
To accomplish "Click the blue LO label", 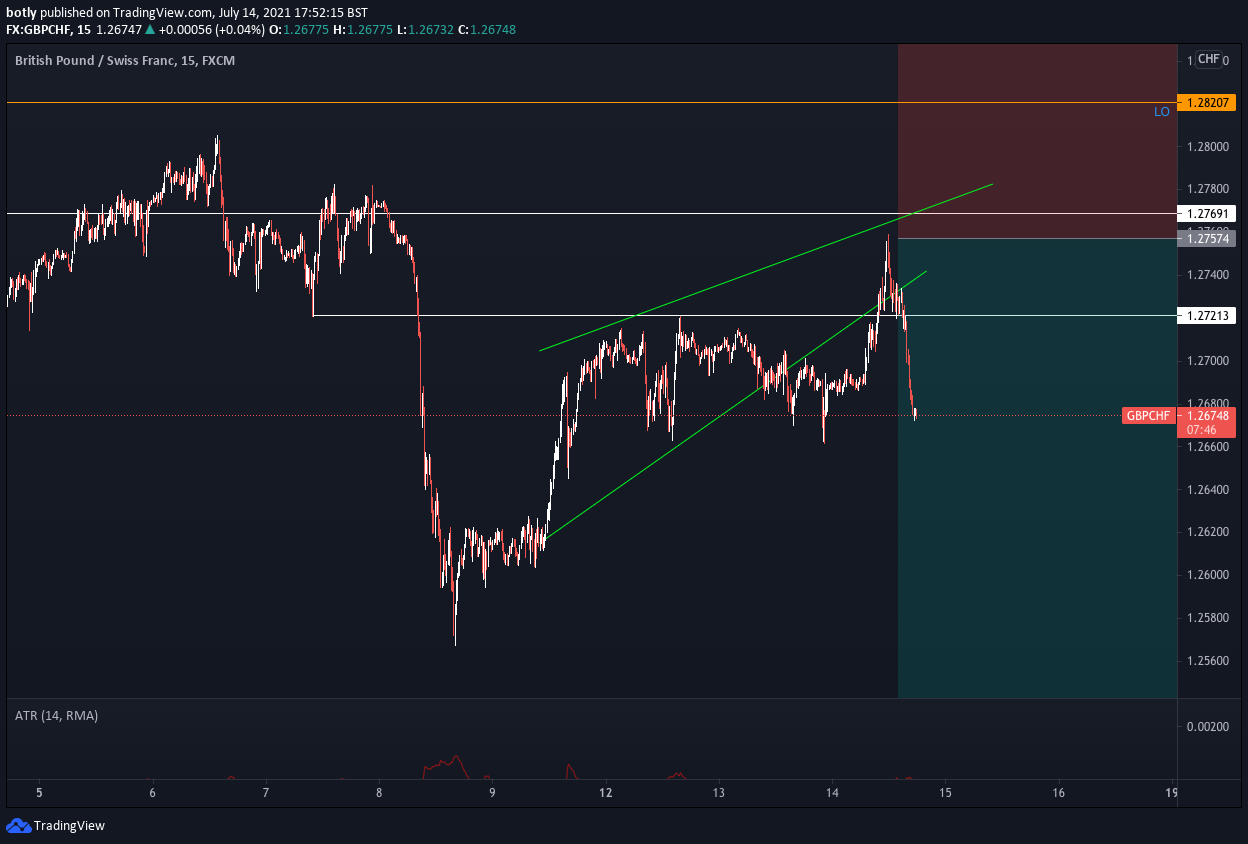I will click(x=1162, y=112).
